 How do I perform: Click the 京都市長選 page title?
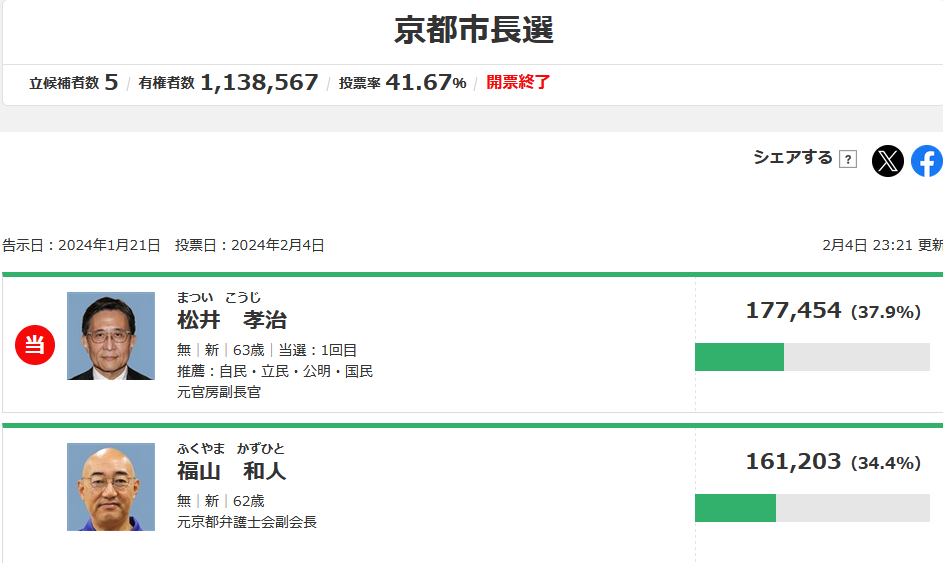[x=473, y=30]
